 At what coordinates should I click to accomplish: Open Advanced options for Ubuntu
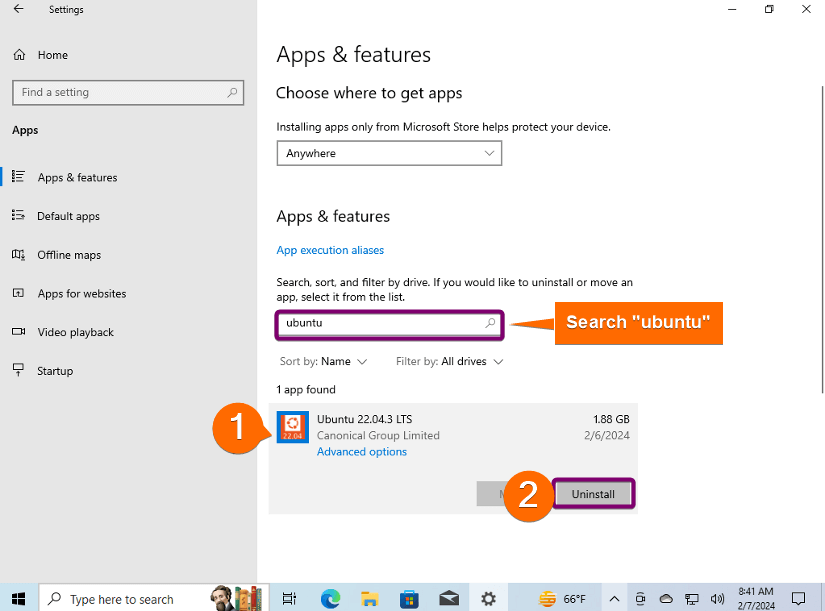[x=362, y=452]
